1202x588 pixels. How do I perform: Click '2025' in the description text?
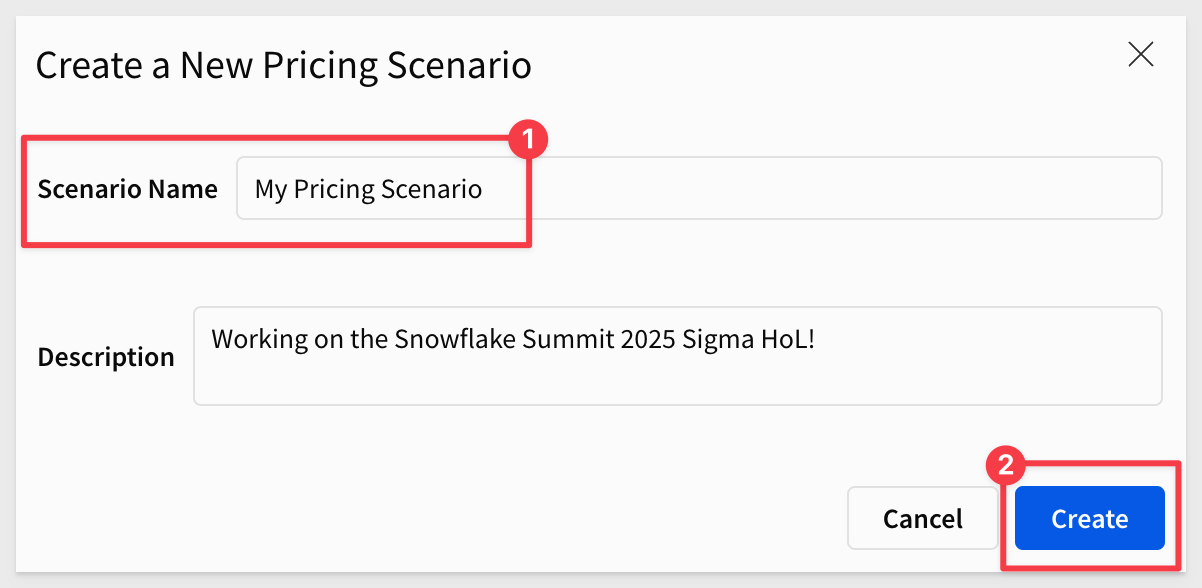click(x=649, y=339)
